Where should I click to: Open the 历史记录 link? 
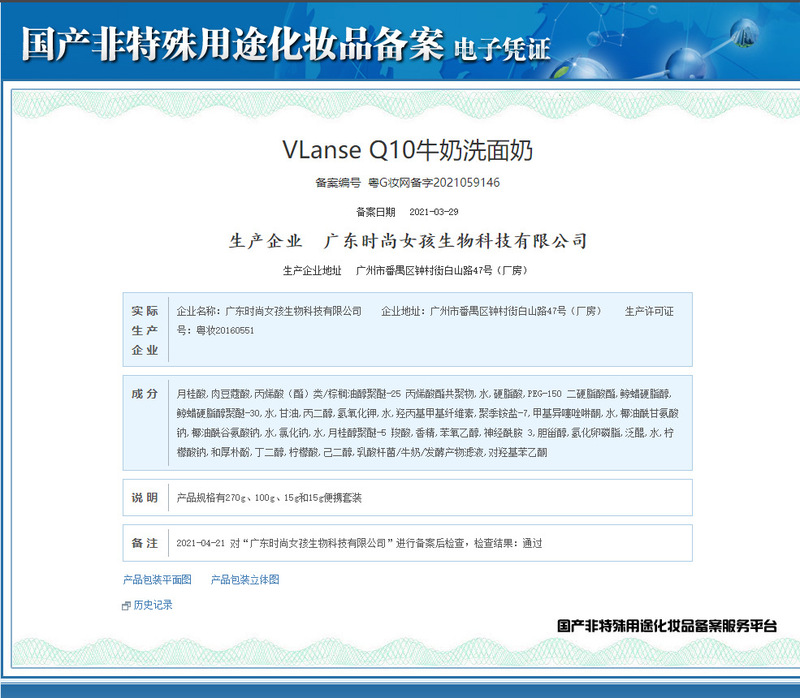coord(153,605)
